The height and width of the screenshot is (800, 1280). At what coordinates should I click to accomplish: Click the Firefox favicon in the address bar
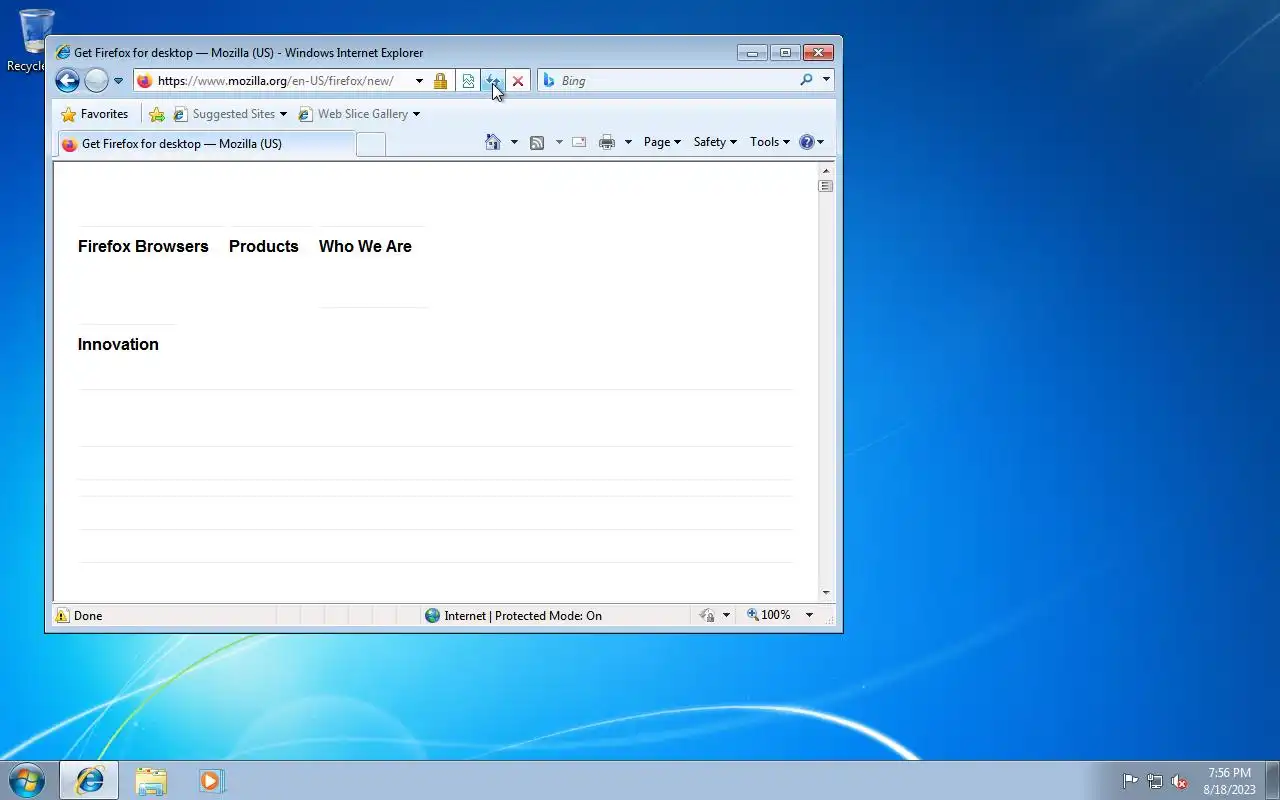coord(144,81)
